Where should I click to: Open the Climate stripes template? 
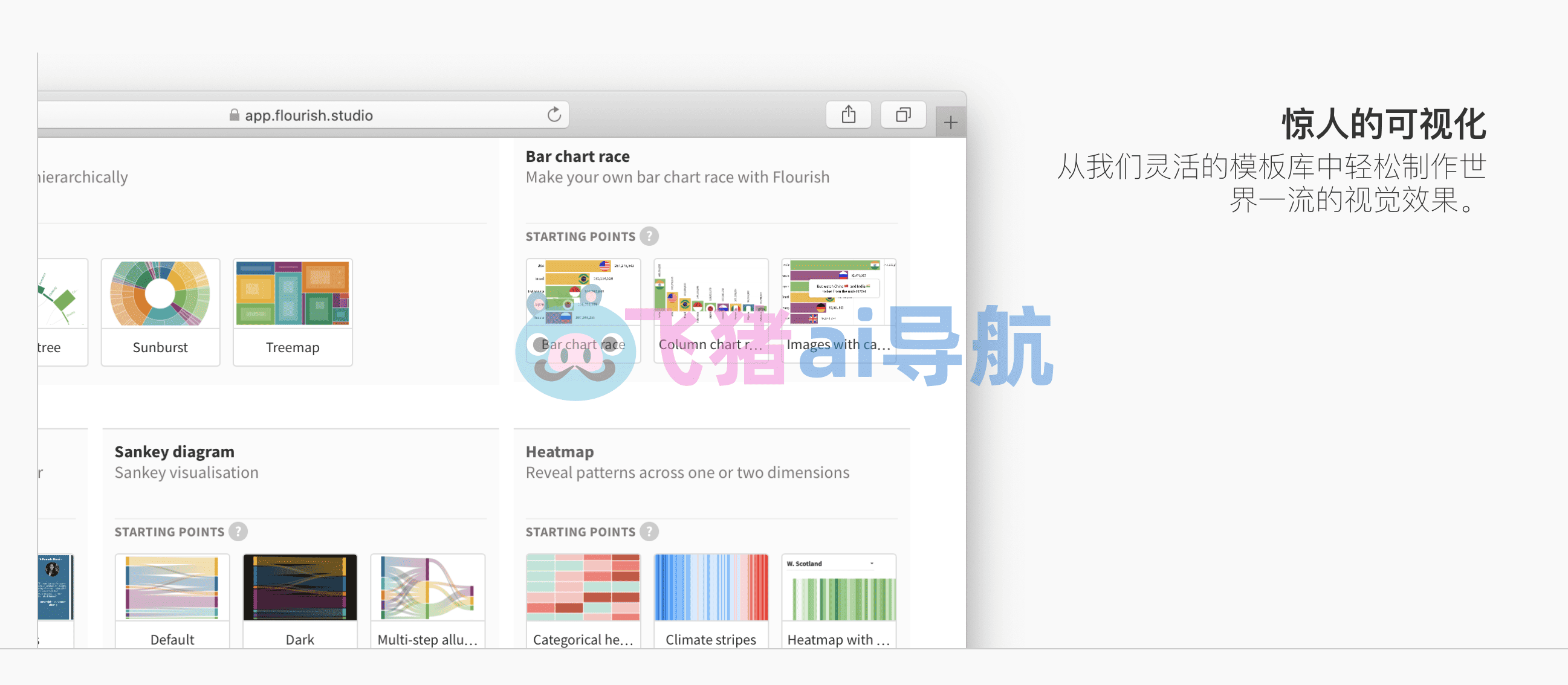[711, 600]
